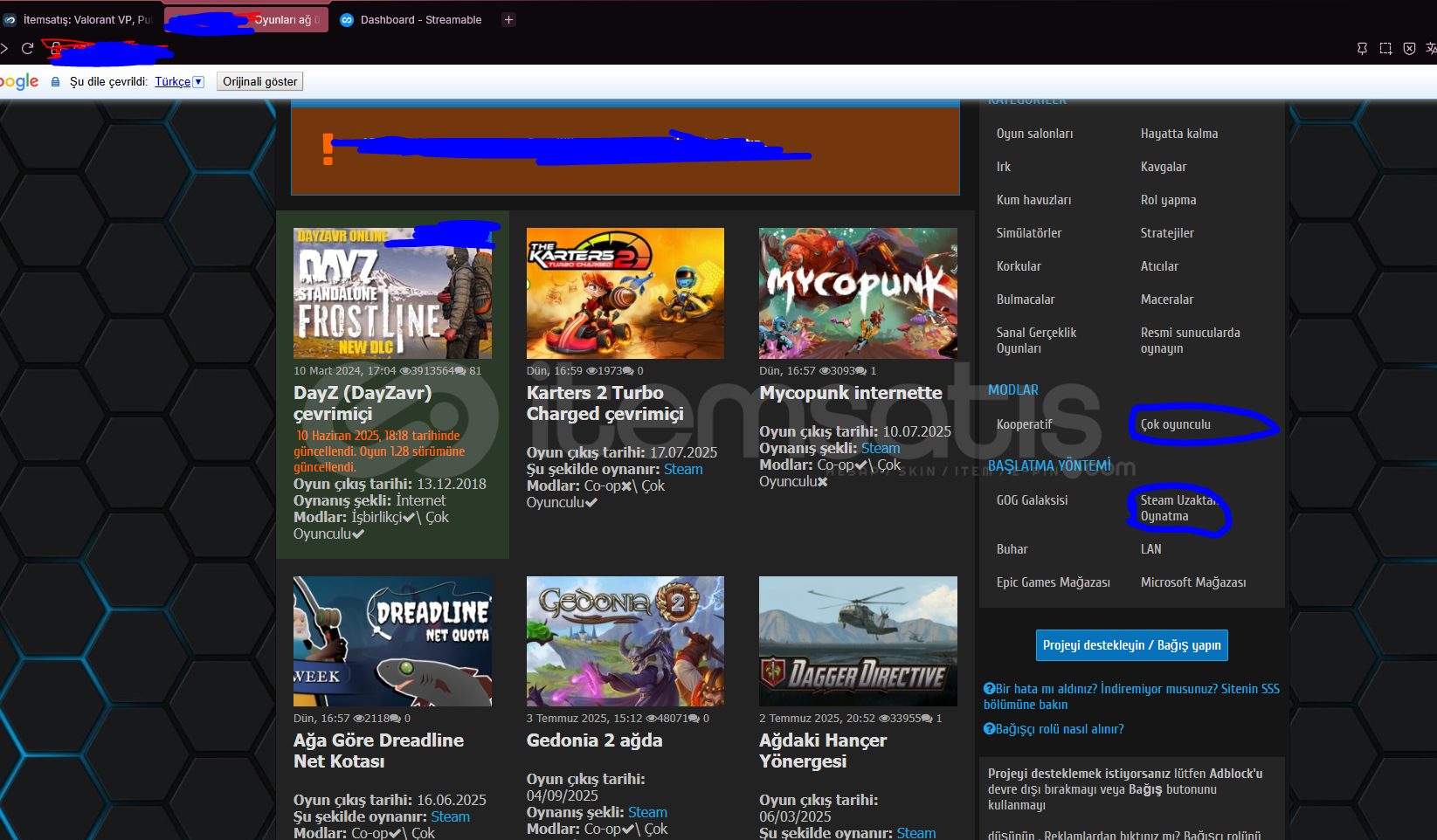Filter by Epic Games Mağazası
1437x840 pixels.
1054,582
